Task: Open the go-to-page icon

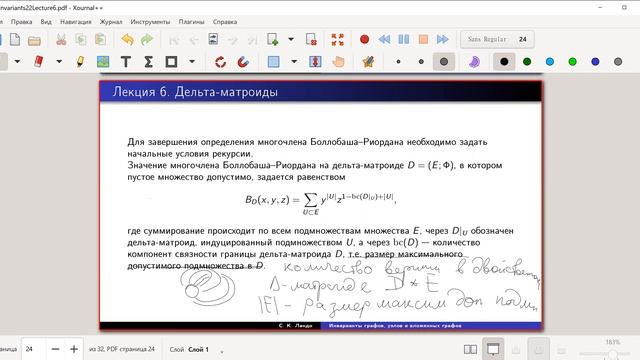Action: coord(213,39)
